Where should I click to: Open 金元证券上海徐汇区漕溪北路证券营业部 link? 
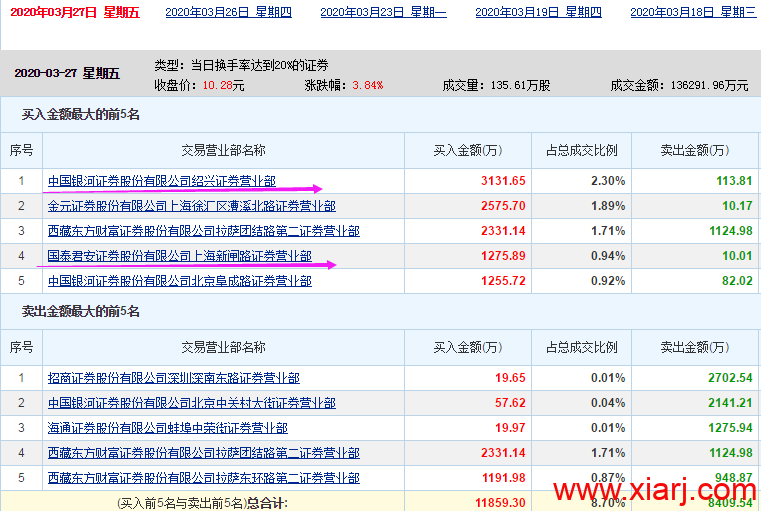tap(192, 206)
